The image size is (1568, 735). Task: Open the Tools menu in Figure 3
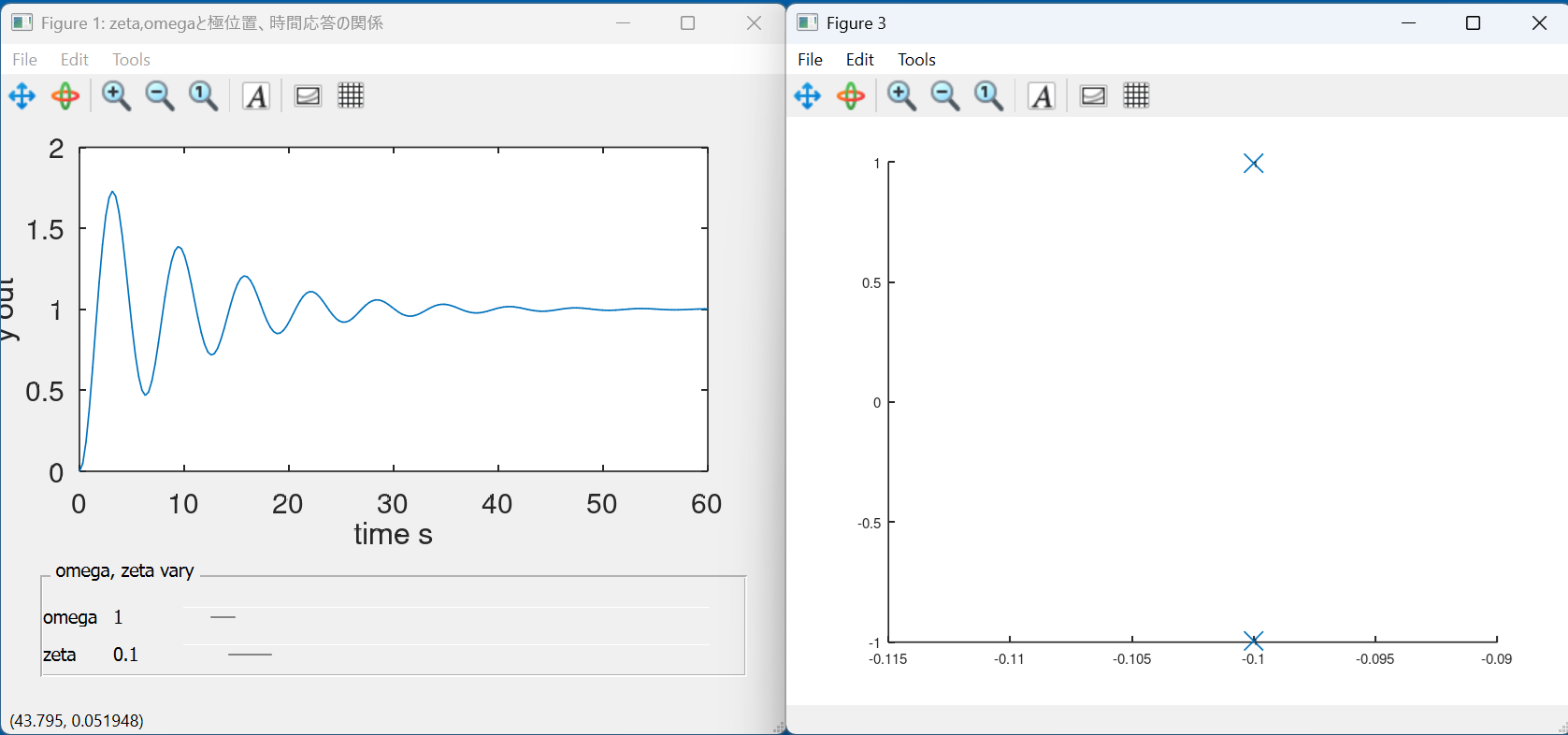[916, 60]
